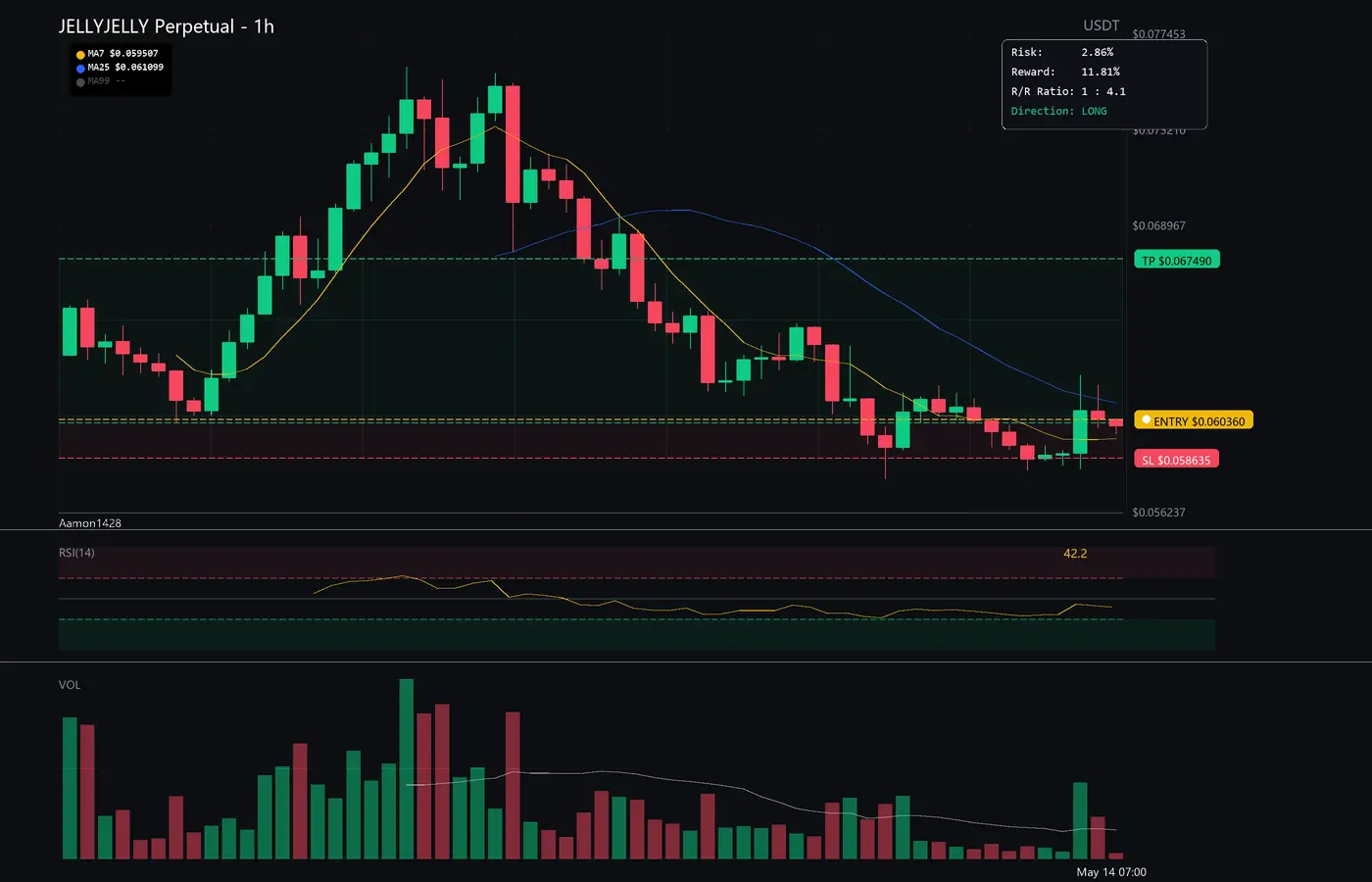The image size is (1372, 882).
Task: Select the ENTRY $0.060360 price tag
Action: 1194,420
